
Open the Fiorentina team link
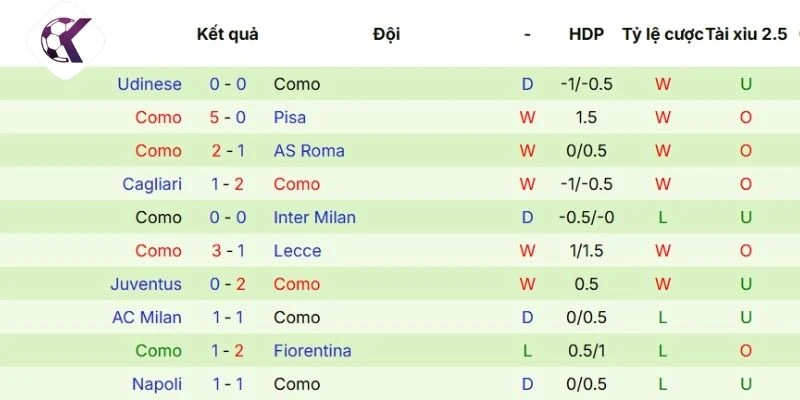(312, 351)
